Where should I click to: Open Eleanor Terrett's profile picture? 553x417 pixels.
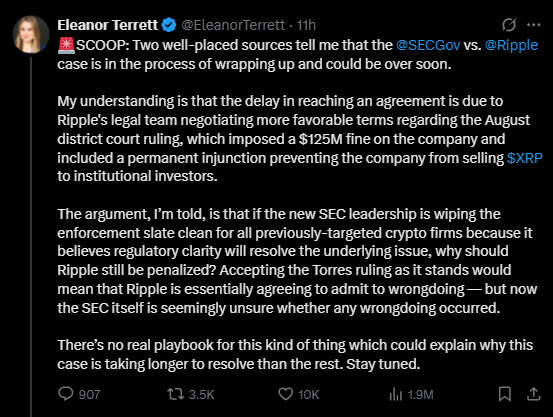point(31,34)
